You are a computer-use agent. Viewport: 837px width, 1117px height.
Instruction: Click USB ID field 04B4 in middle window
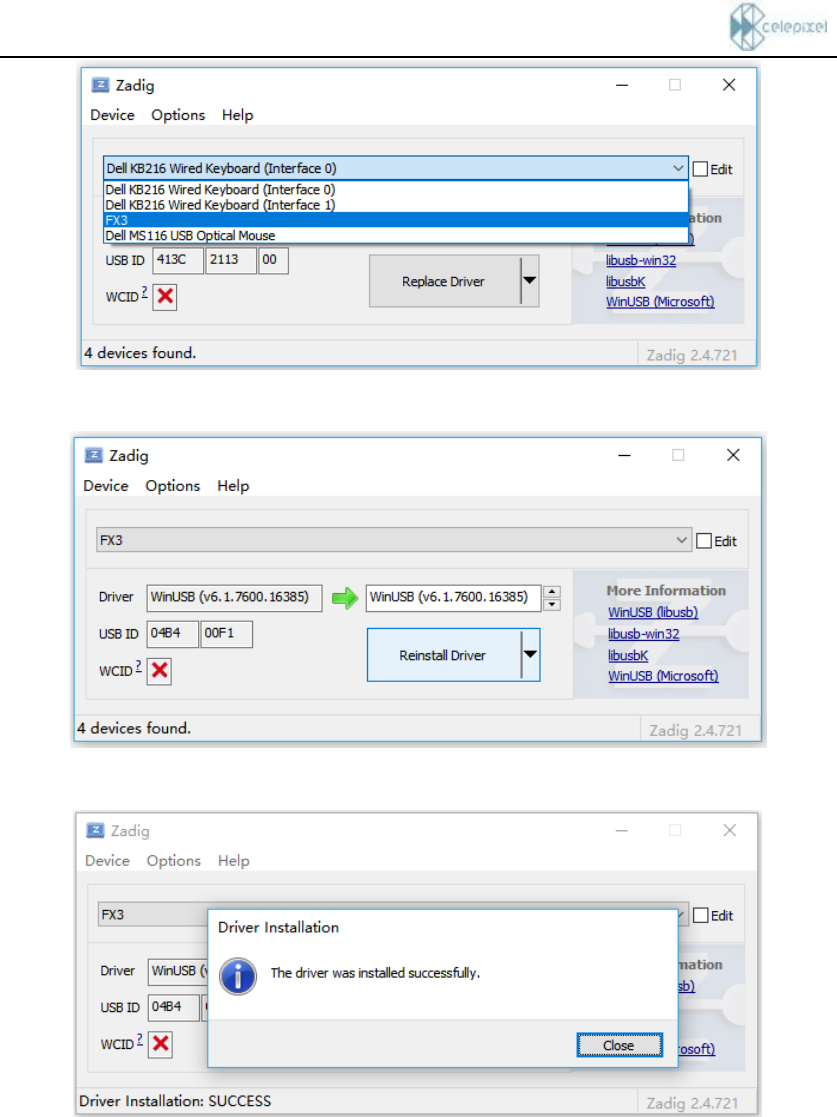[172, 634]
